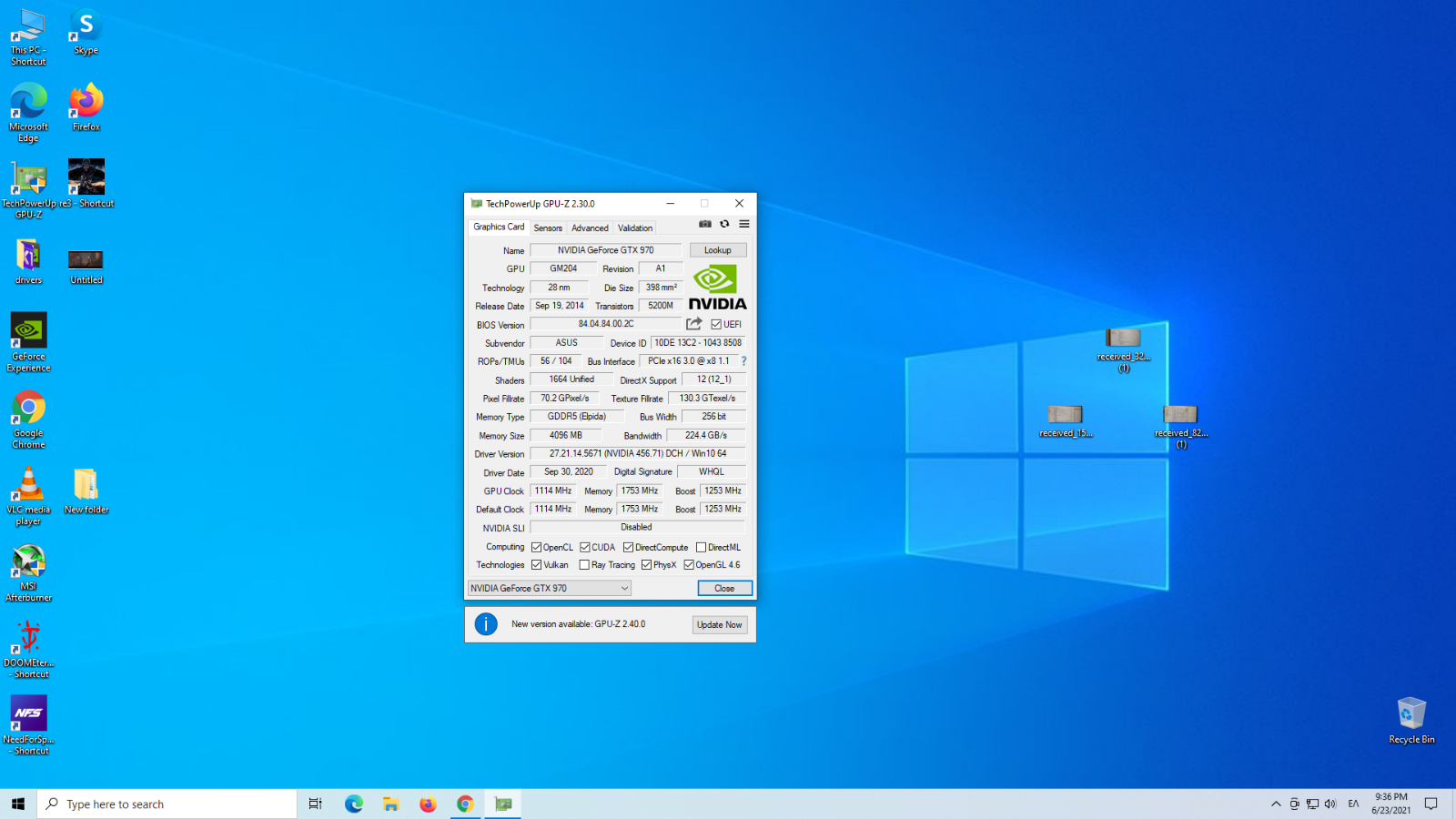Toggle the OpenGL 4.6 checkbox
This screenshot has height=819, width=1456.
689,564
